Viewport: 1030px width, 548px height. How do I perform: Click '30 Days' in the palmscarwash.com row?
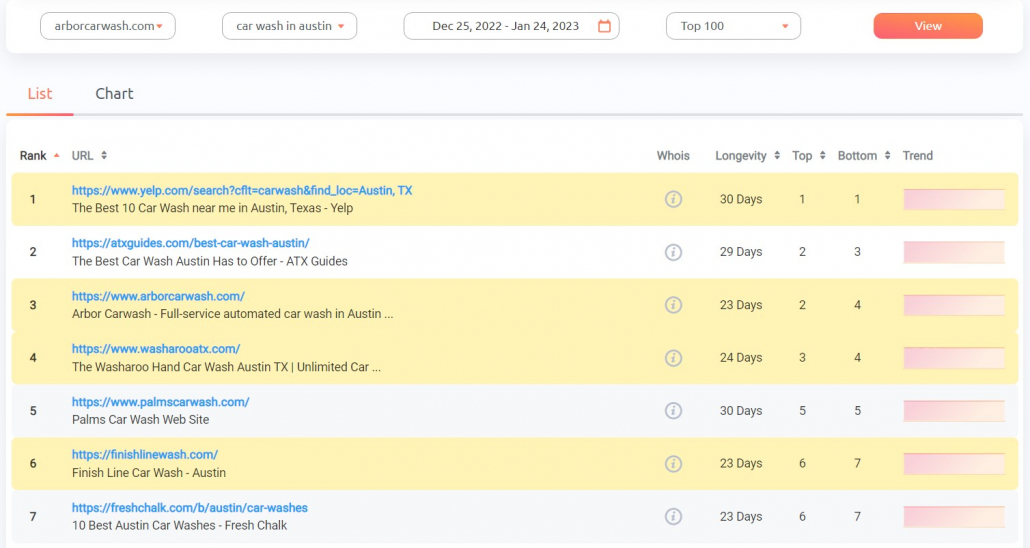(740, 411)
